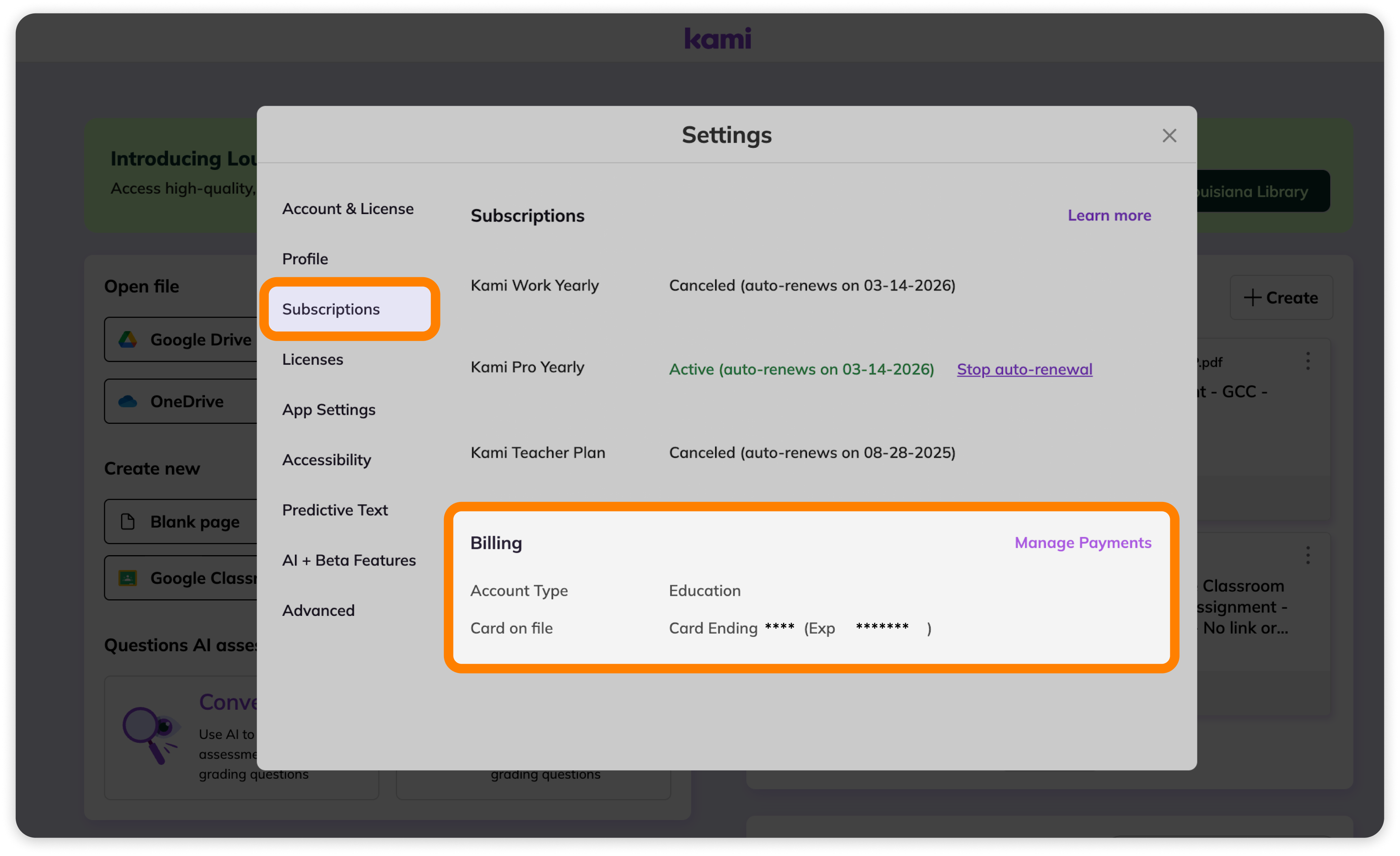Click the Card Ending masked number text
This screenshot has height=856, width=1400.
800,628
